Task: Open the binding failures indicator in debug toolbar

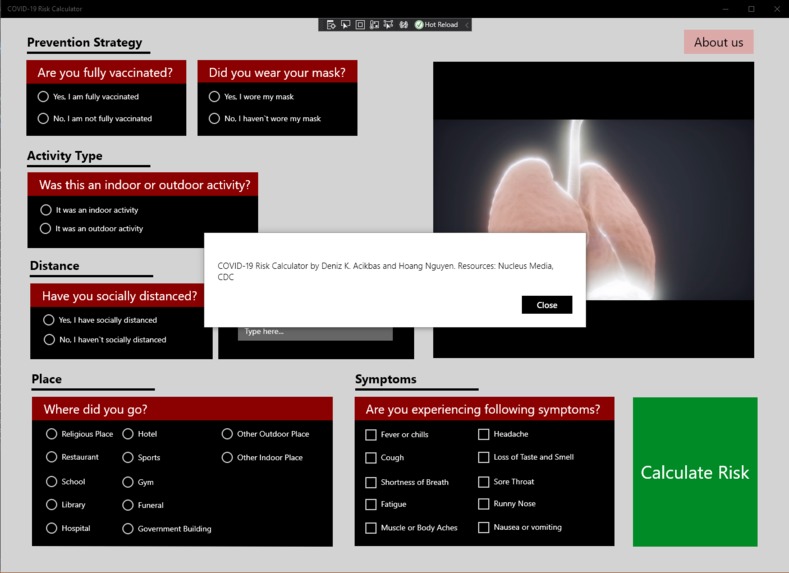Action: 403,25
